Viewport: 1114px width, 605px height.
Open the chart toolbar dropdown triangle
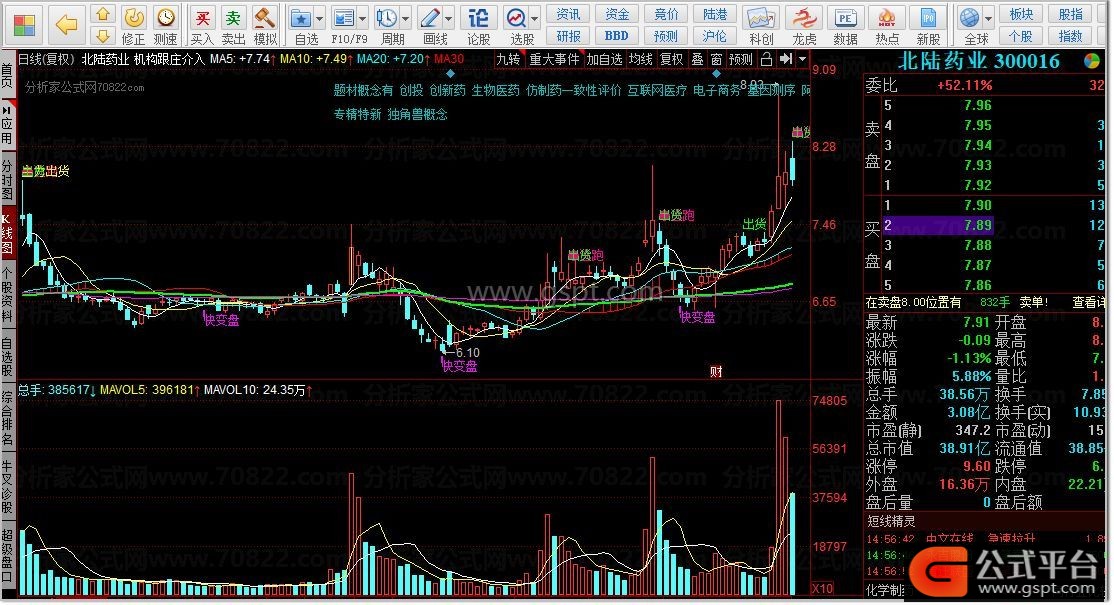[802, 60]
